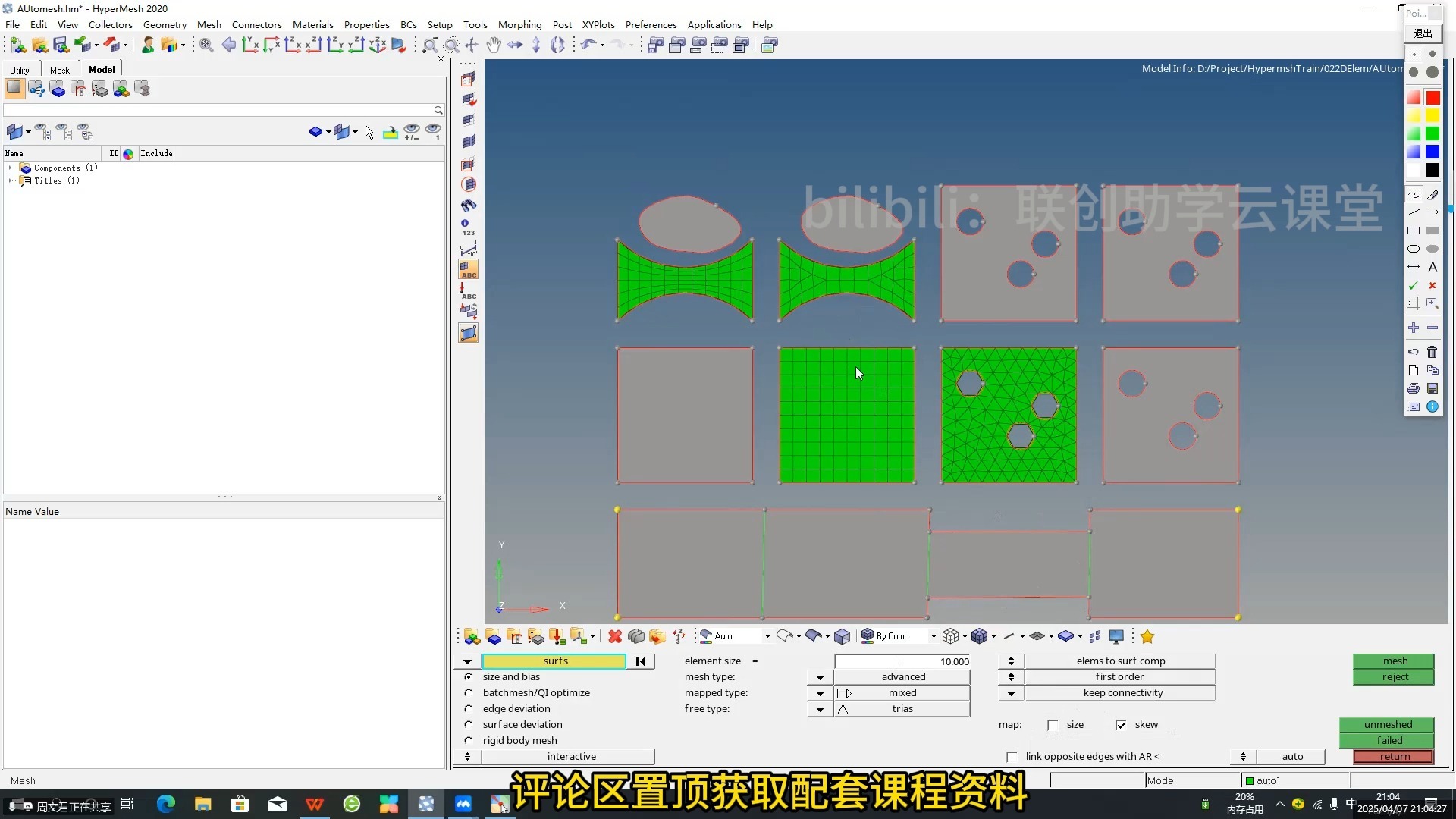Switch to the Utility tab

point(20,70)
